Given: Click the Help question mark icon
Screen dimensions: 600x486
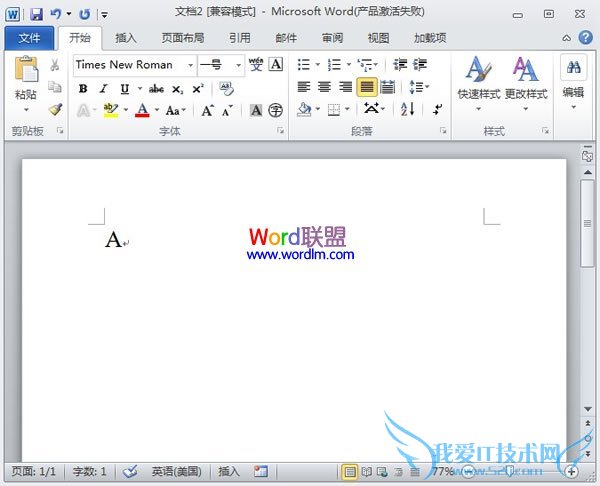Looking at the screenshot, I should click(x=585, y=38).
